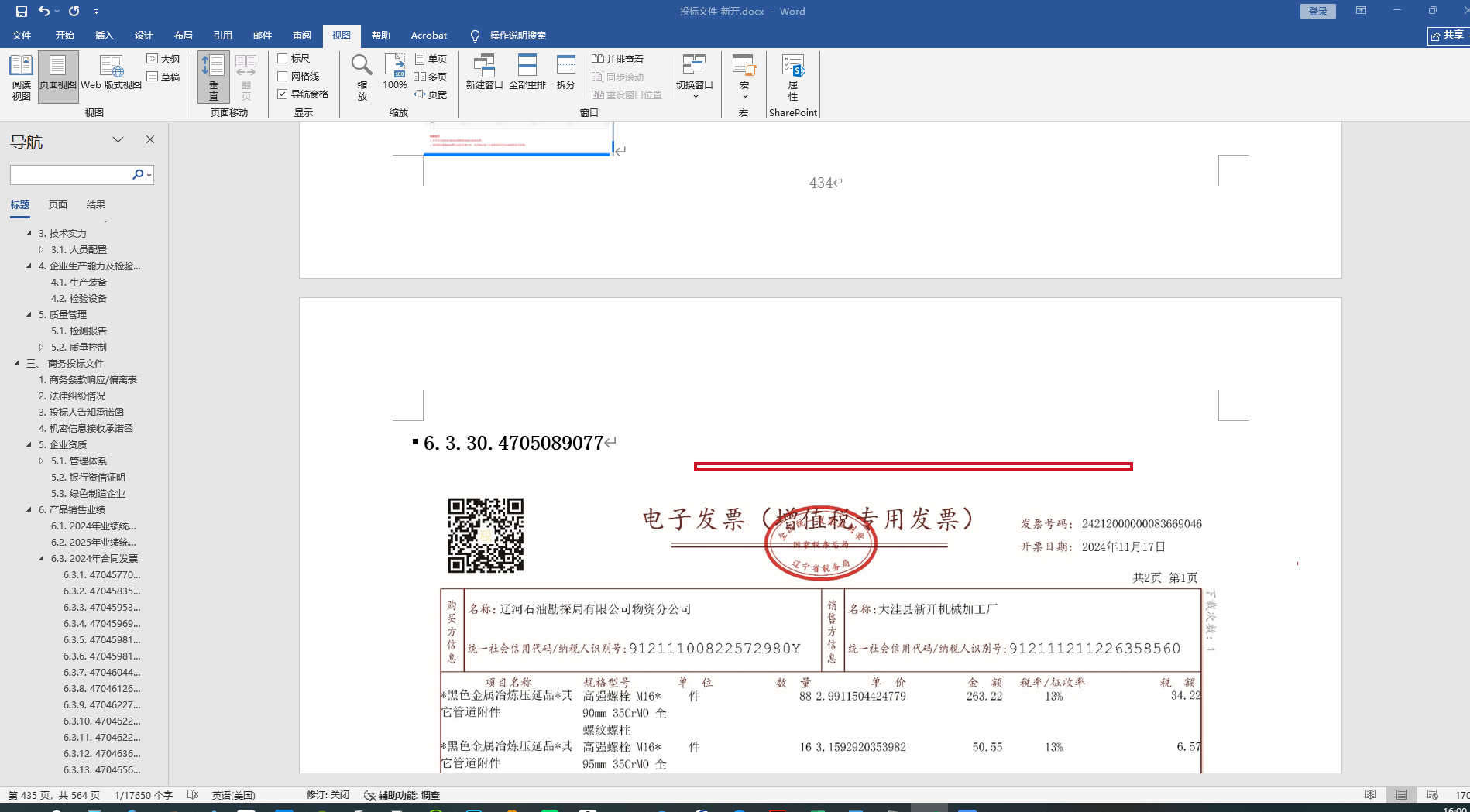Fit to page width (页宽)
Image resolution: width=1470 pixels, height=812 pixels.
(431, 94)
